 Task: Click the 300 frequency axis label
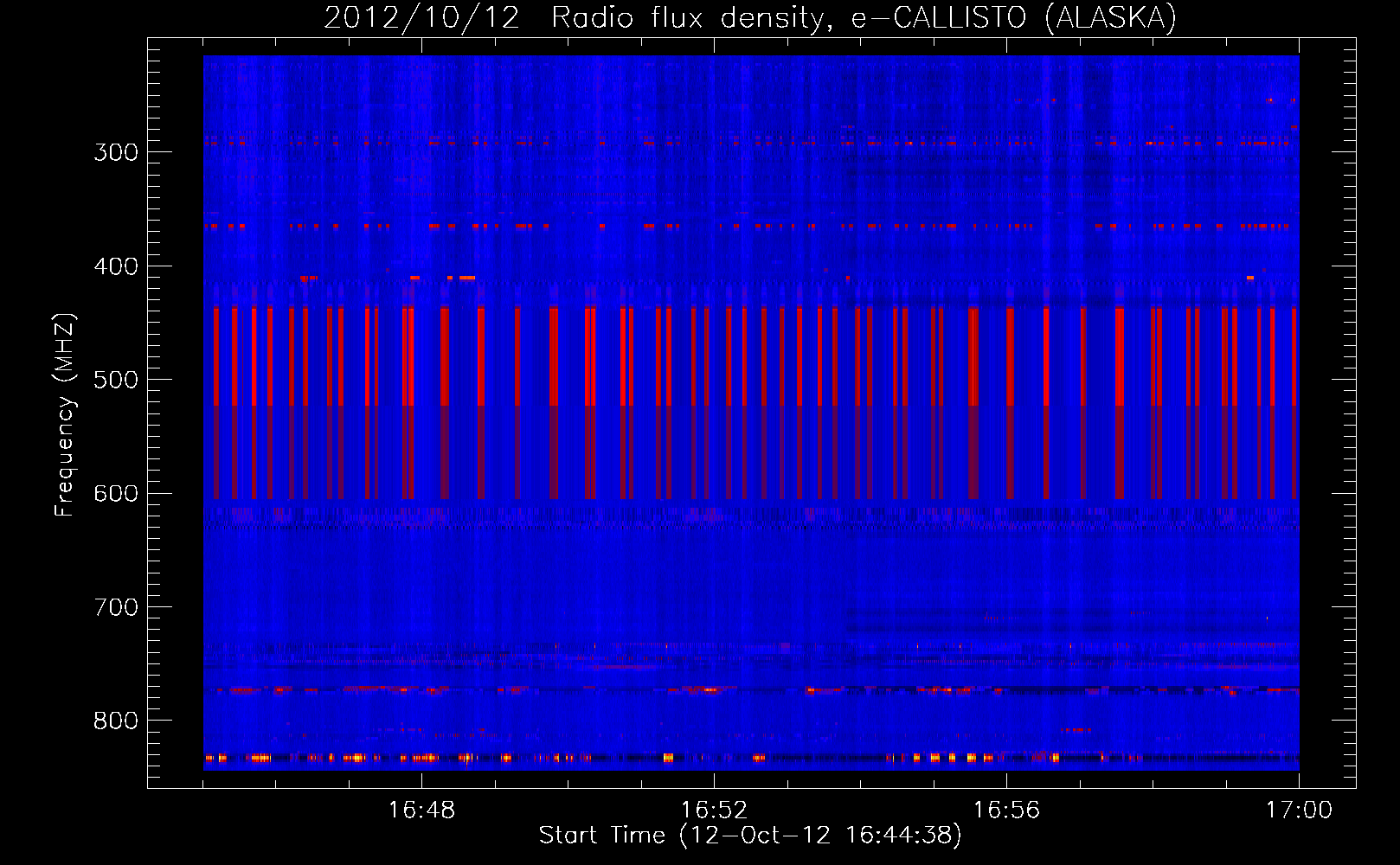tap(116, 152)
